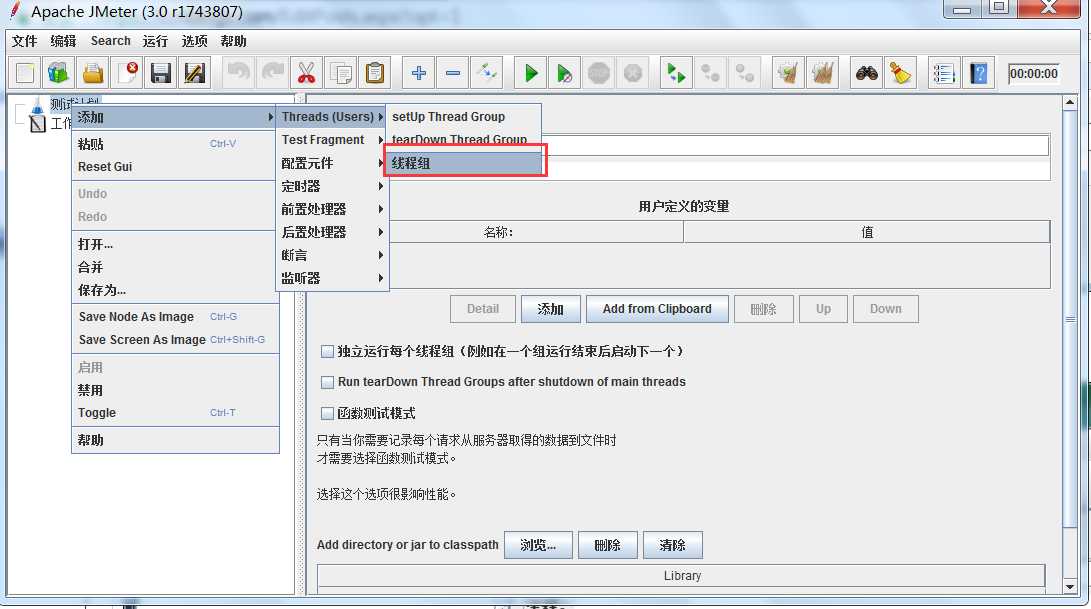Choose Save Screen As Image
1091x609 pixels.
point(175,340)
